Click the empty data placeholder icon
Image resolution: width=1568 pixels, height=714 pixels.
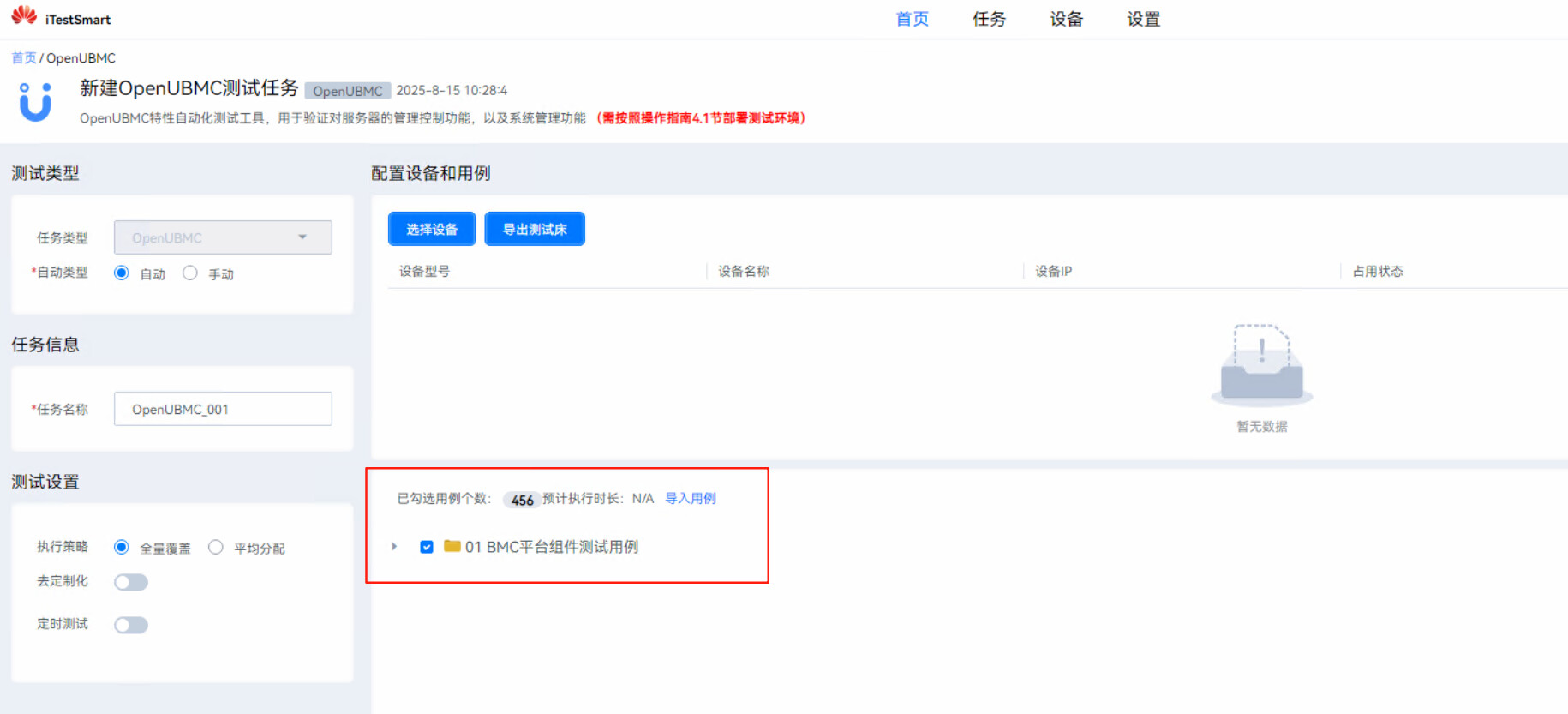(x=1261, y=364)
